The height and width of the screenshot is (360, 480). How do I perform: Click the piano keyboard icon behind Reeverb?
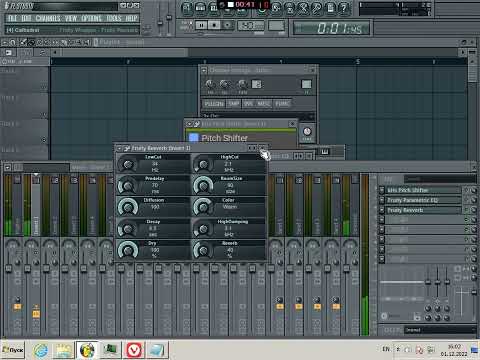click(324, 152)
